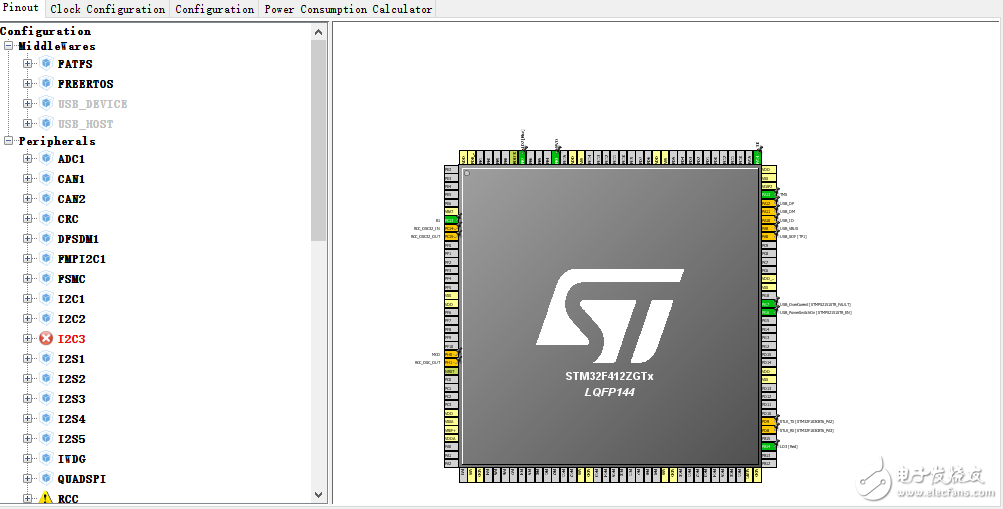The width and height of the screenshot is (1003, 509).
Task: Select the IWDG label in the tree
Action: point(72,458)
